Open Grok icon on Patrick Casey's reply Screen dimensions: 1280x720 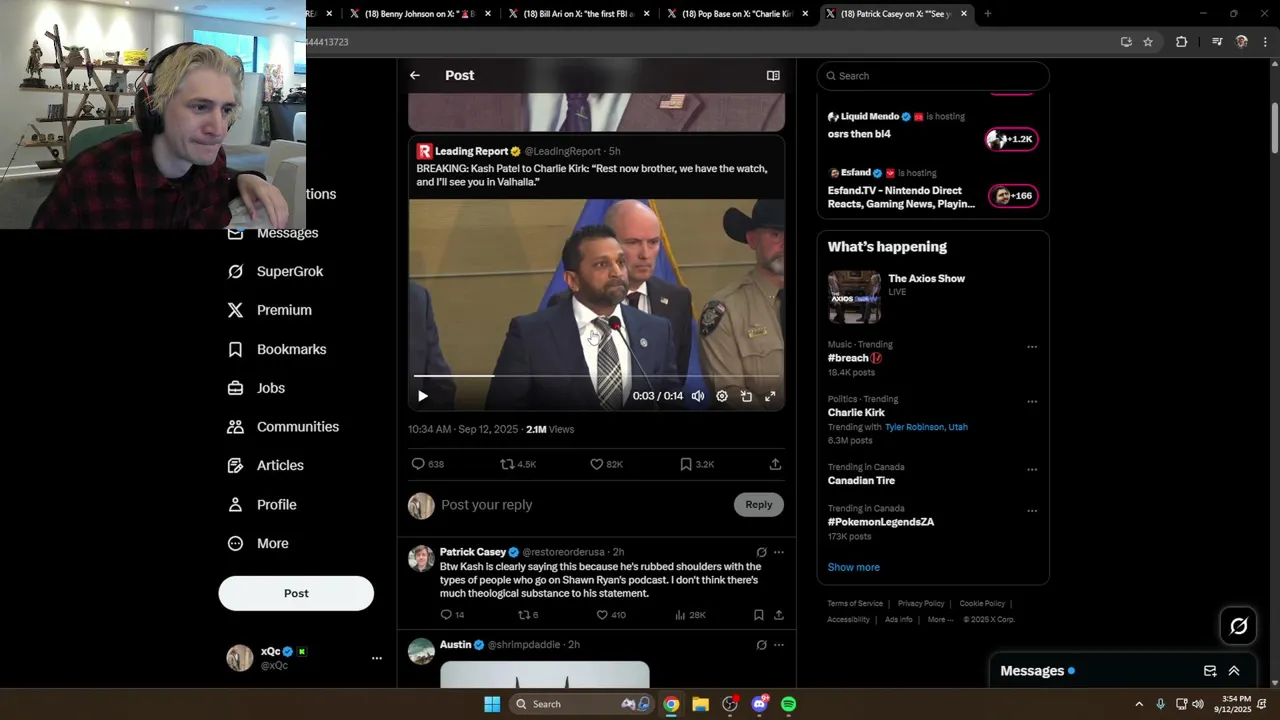pos(761,552)
